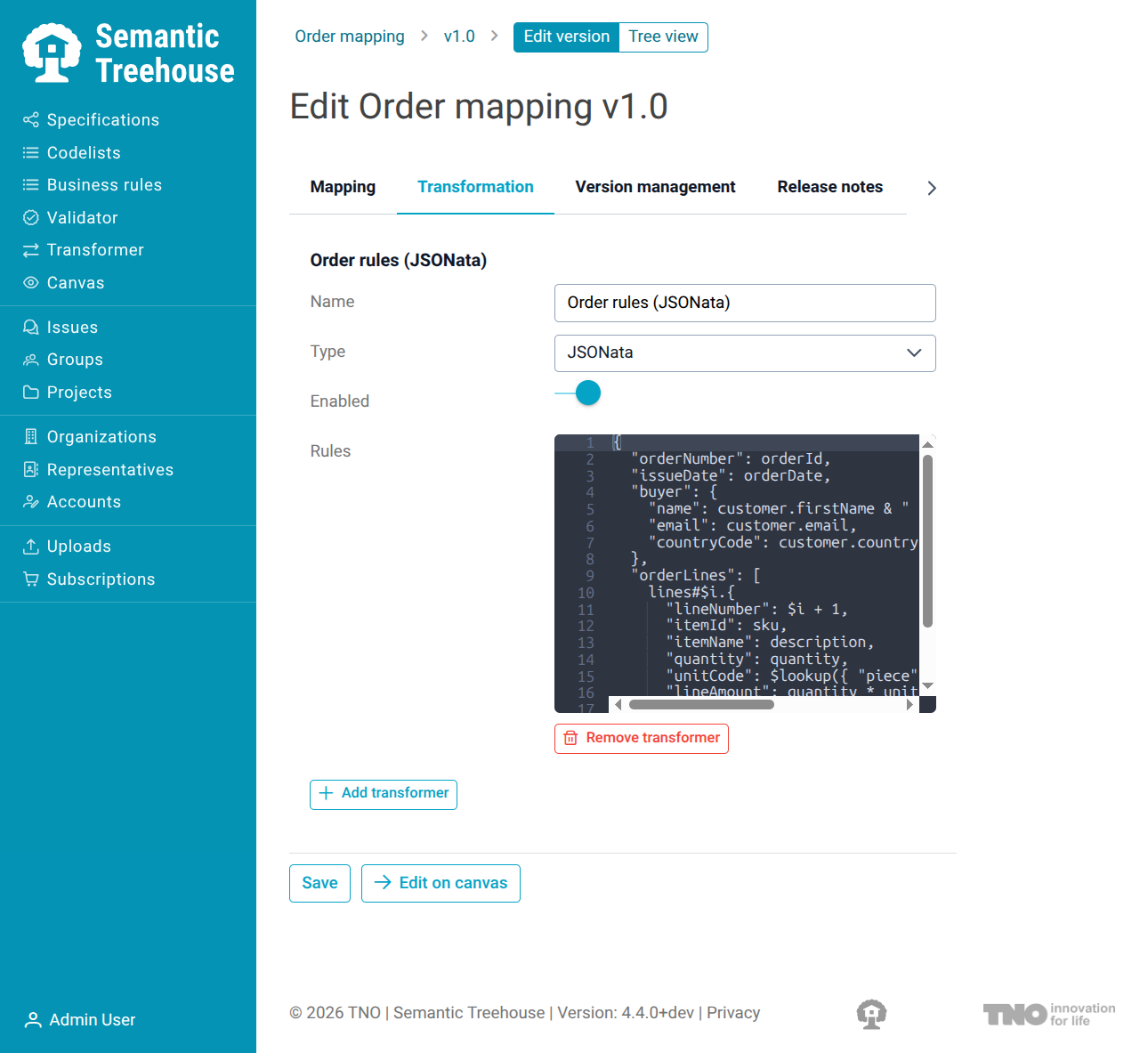Click the Issues chat icon
Viewport: 1148px width, 1053px height.
(x=31, y=327)
